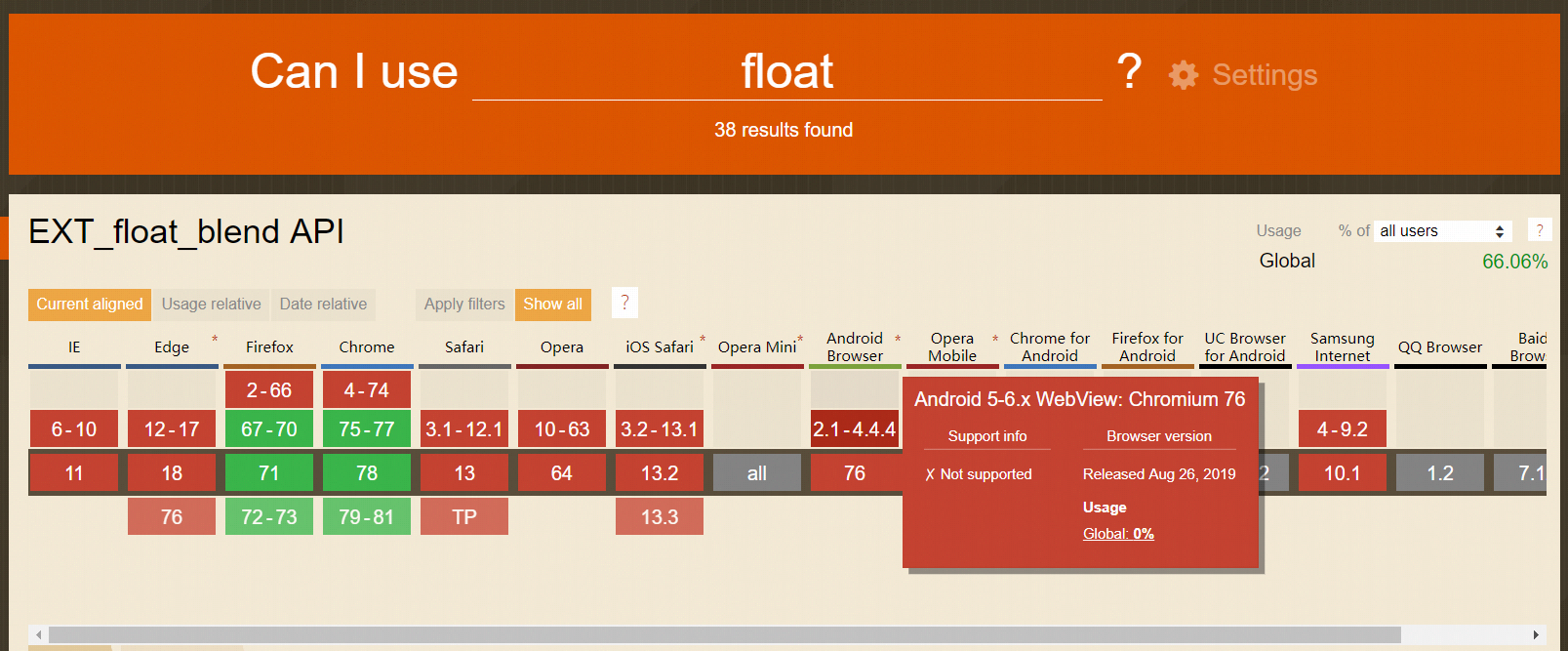Open the all users usage dropdown
This screenshot has width=1568, height=651.
pos(1443,231)
